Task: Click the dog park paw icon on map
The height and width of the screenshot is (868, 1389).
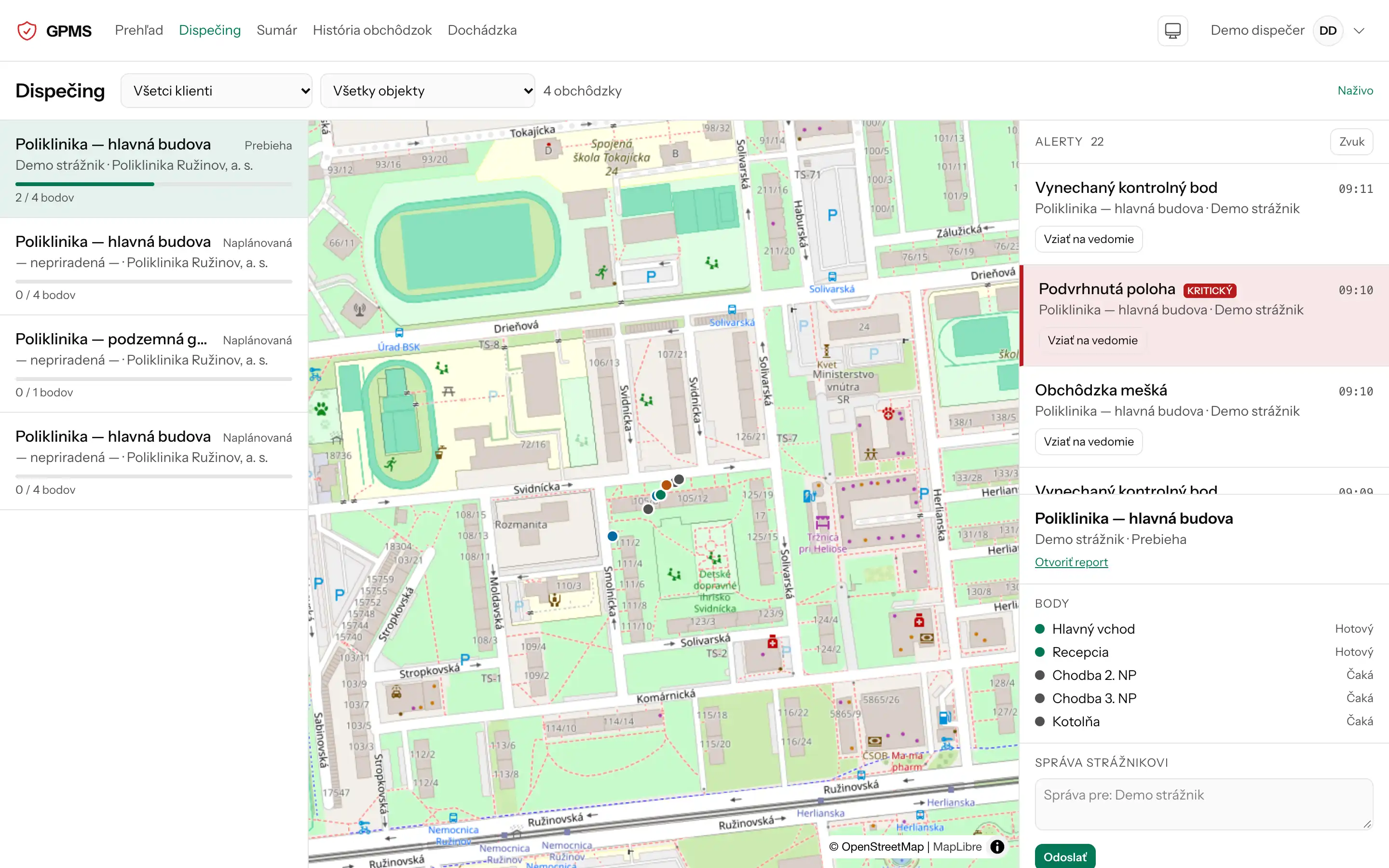Action: pos(321,409)
